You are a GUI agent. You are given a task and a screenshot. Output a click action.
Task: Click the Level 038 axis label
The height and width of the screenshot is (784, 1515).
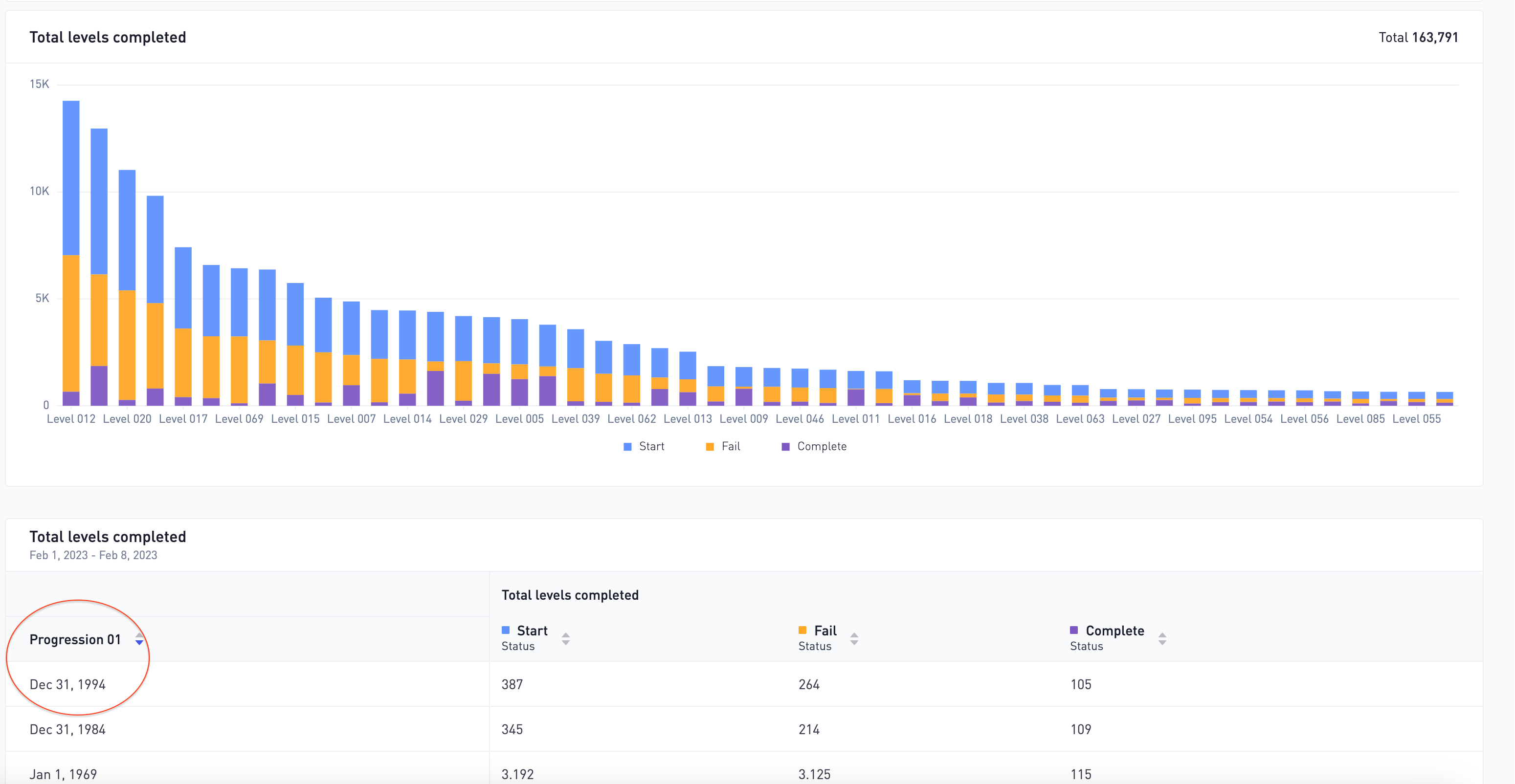coord(1024,419)
